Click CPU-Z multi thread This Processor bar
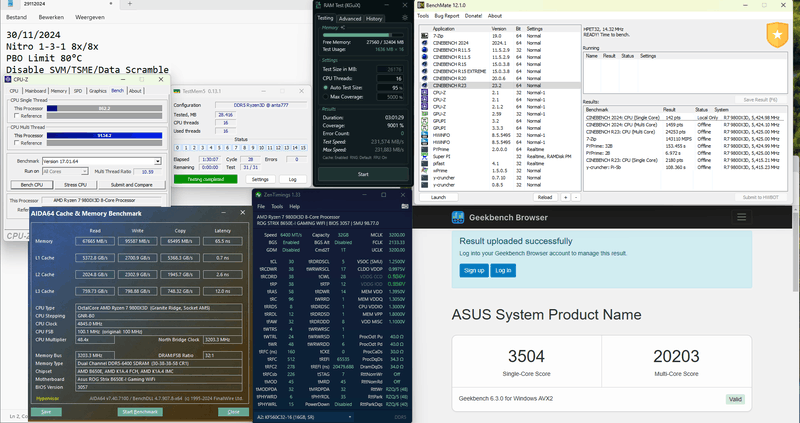 point(104,135)
